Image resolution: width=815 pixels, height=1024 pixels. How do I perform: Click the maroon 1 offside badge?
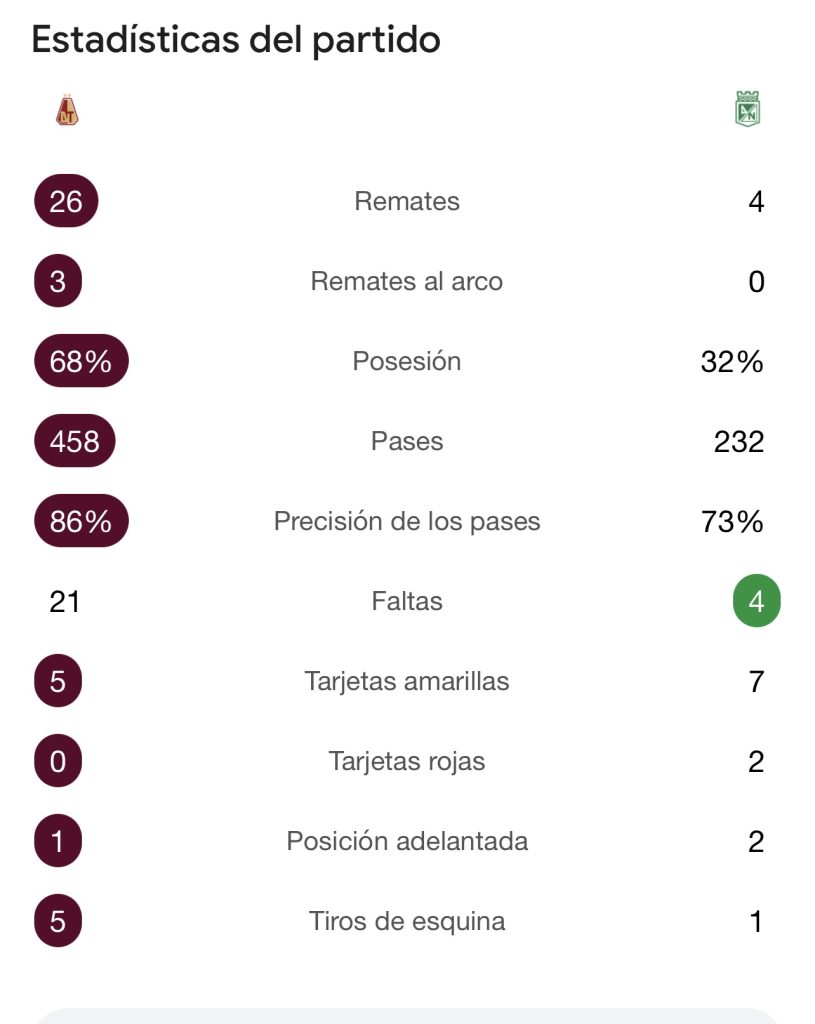pos(58,841)
